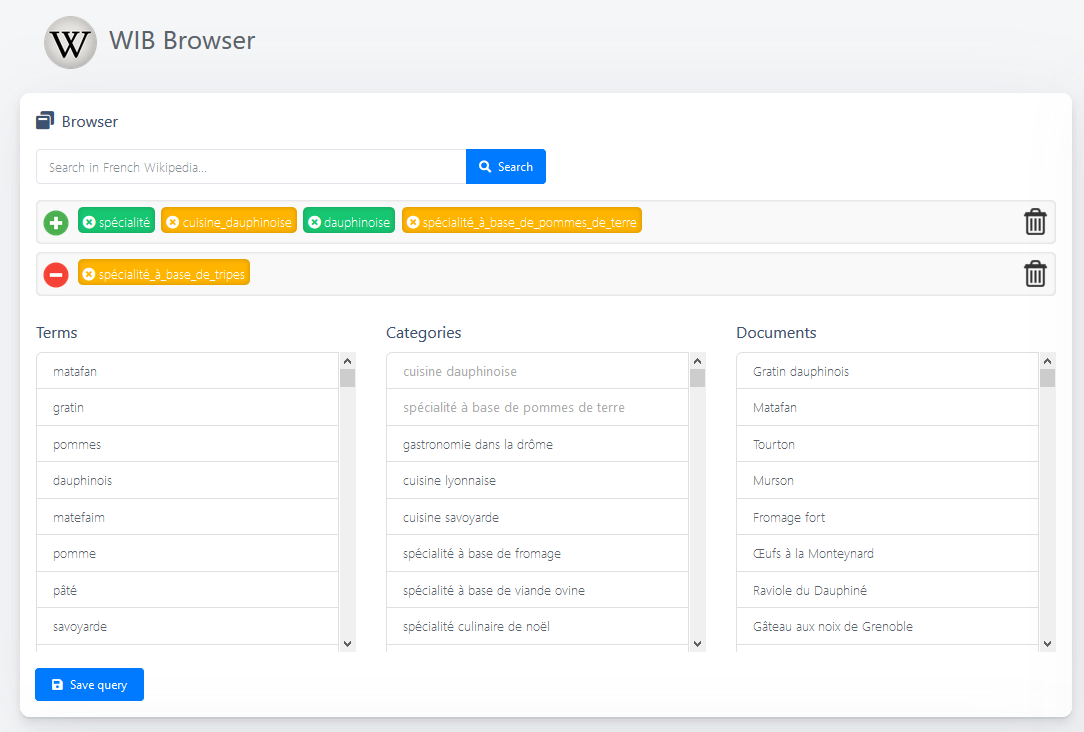
Task: Click the Save query button
Action: click(x=89, y=685)
